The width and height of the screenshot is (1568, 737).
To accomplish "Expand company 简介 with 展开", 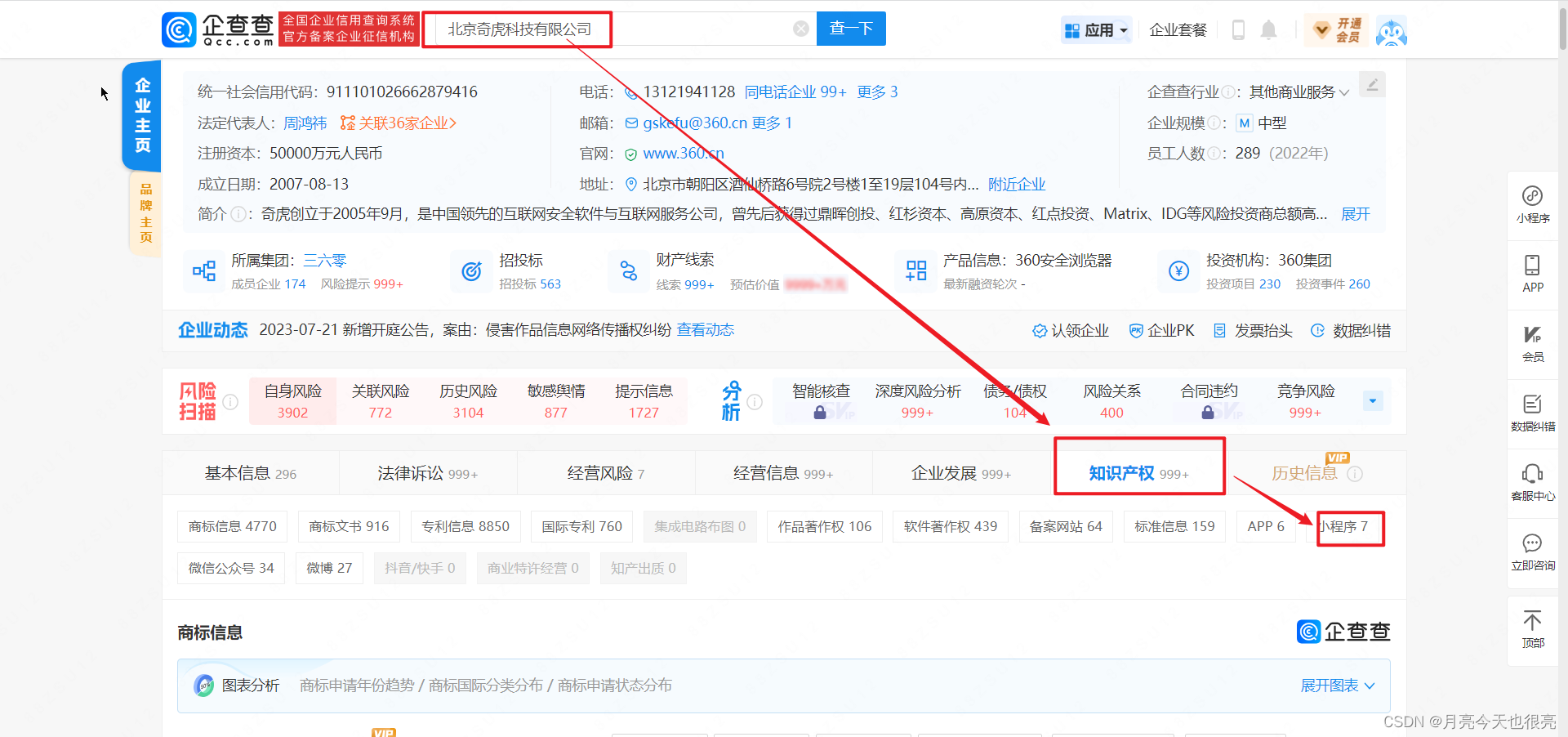I will 1356,214.
